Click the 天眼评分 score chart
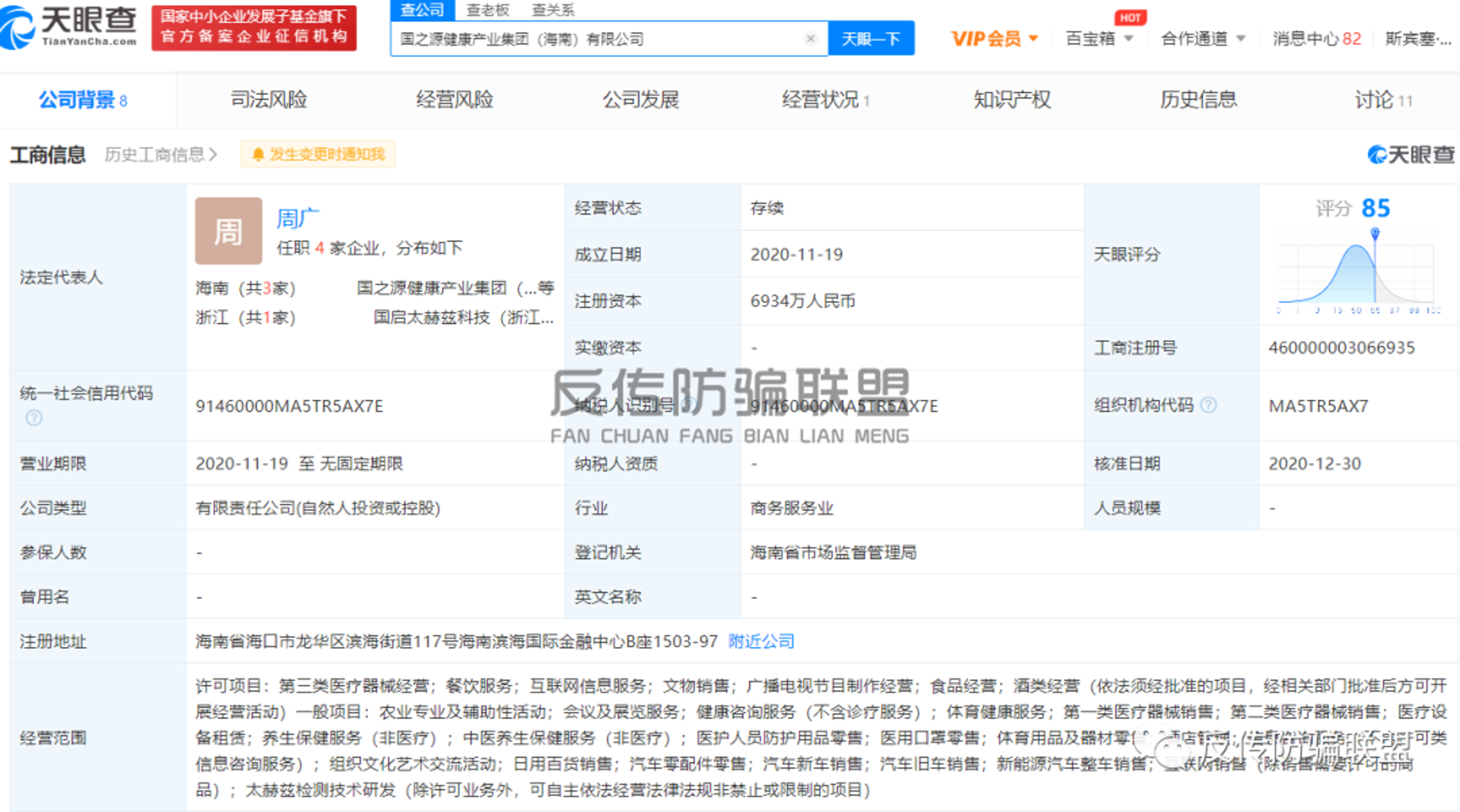1460x812 pixels. point(1359,271)
